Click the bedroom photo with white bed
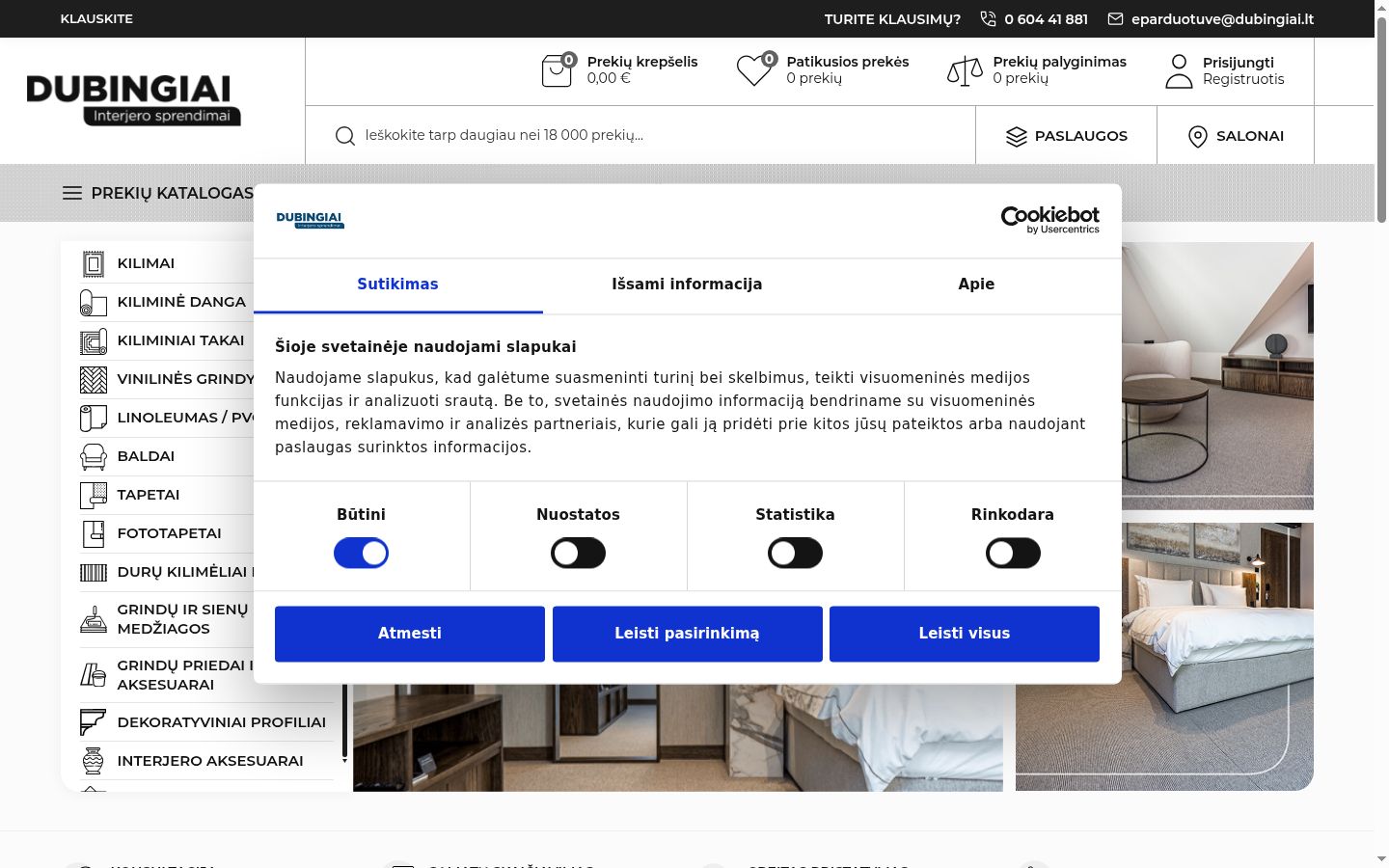1389x868 pixels. (1164, 657)
